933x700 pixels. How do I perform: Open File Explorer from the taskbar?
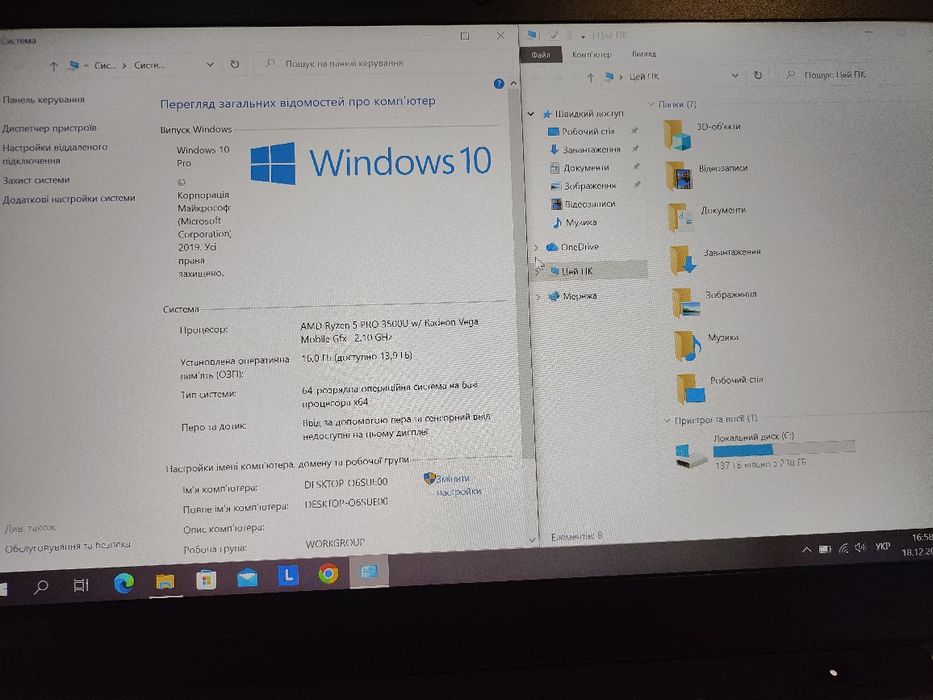165,582
